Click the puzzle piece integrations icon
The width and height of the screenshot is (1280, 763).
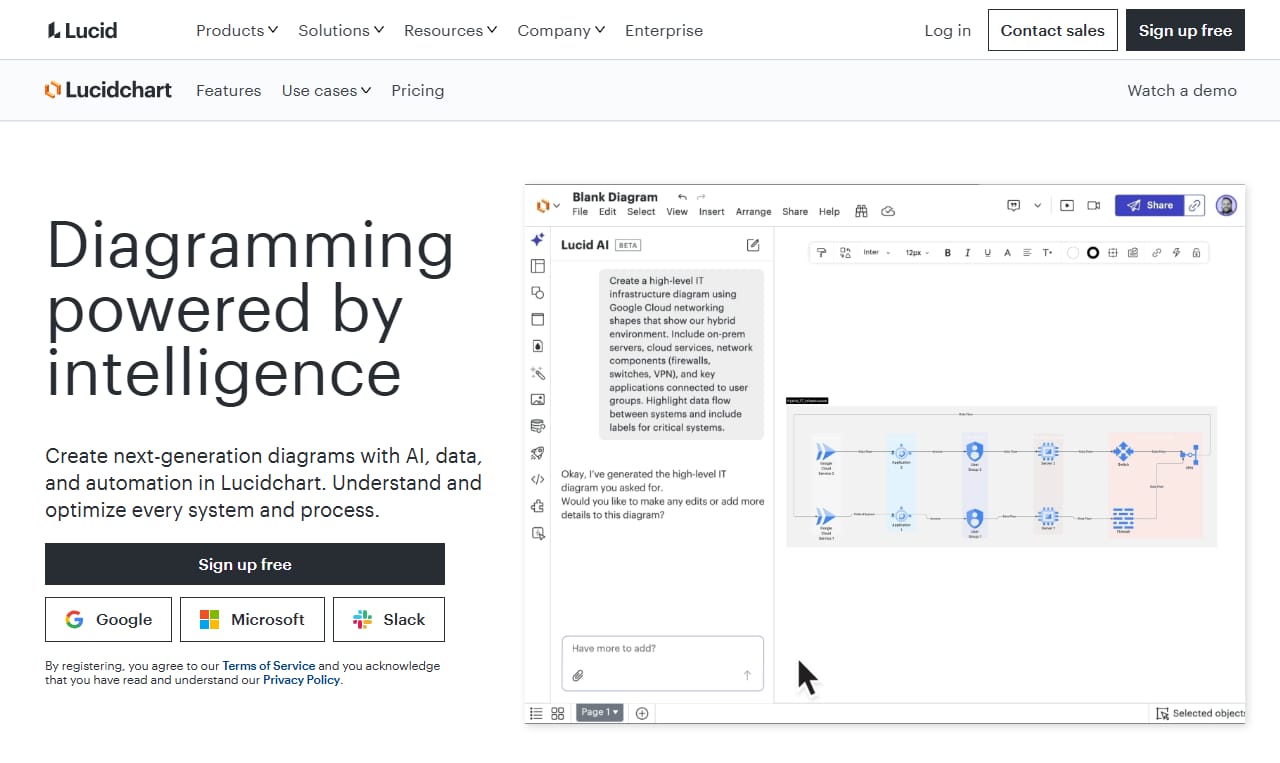(538, 506)
